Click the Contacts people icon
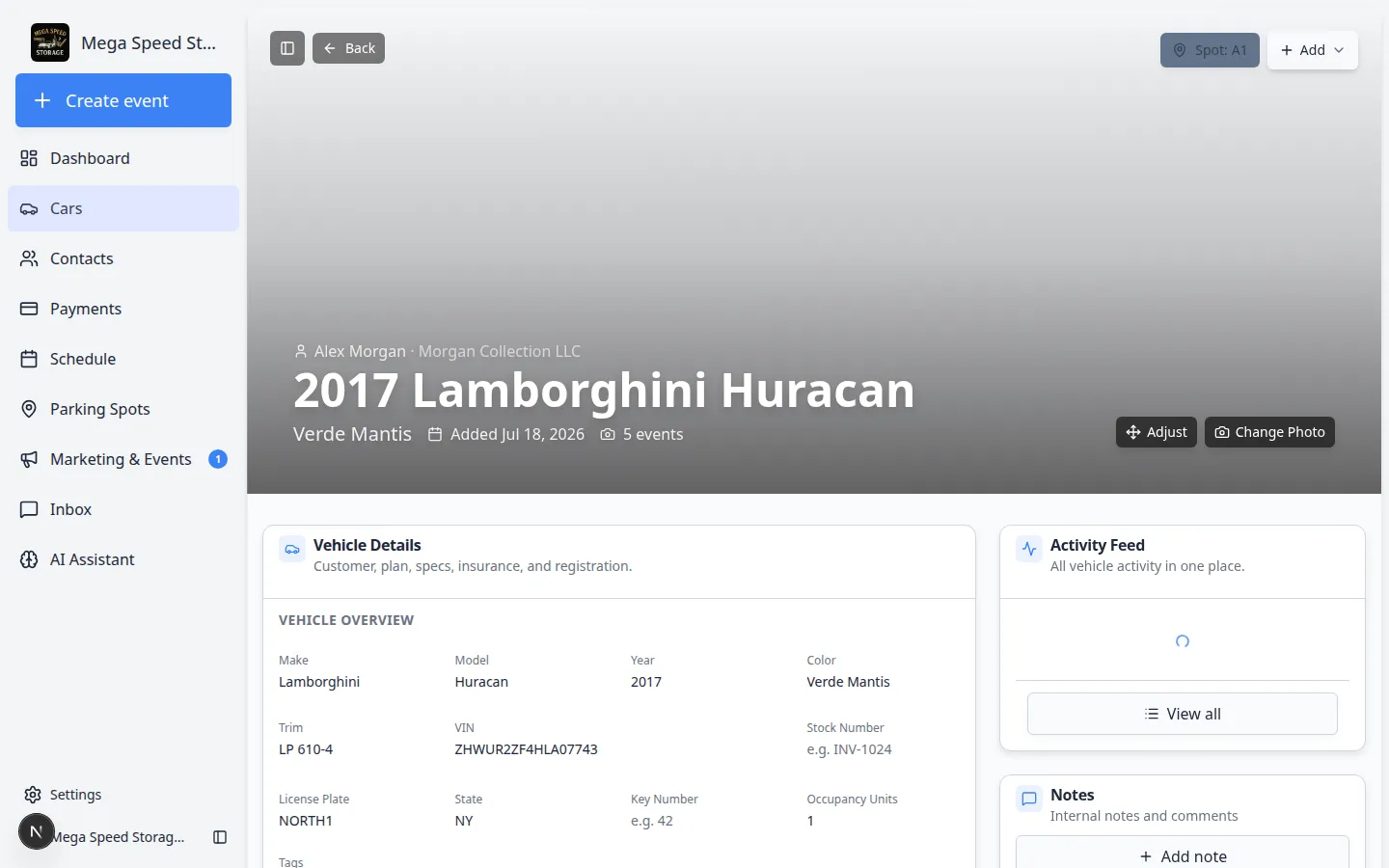This screenshot has height=868, width=1389. [29, 258]
